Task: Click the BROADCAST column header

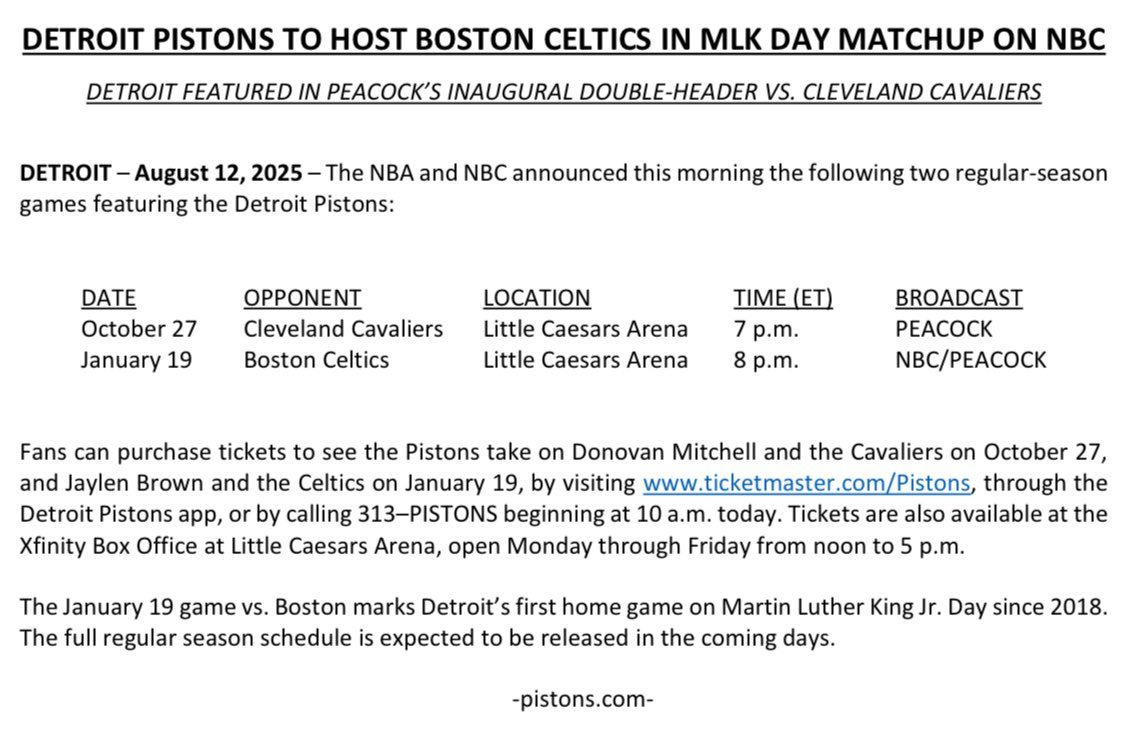Action: (958, 298)
